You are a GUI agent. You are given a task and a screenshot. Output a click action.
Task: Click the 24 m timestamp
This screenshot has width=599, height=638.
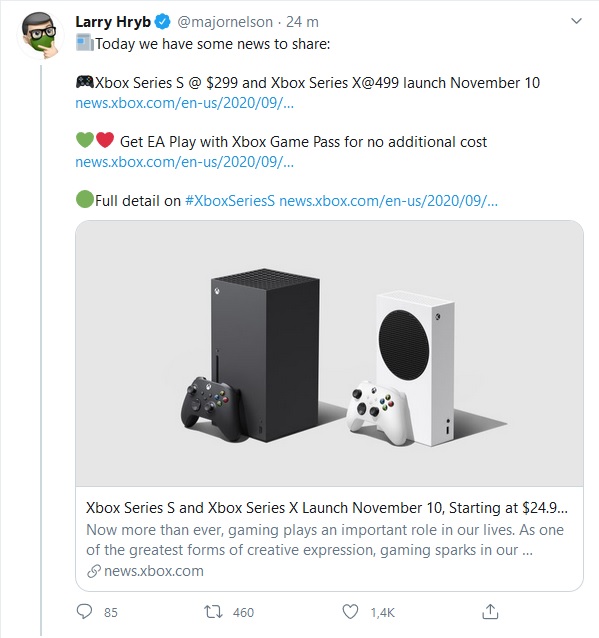click(302, 22)
